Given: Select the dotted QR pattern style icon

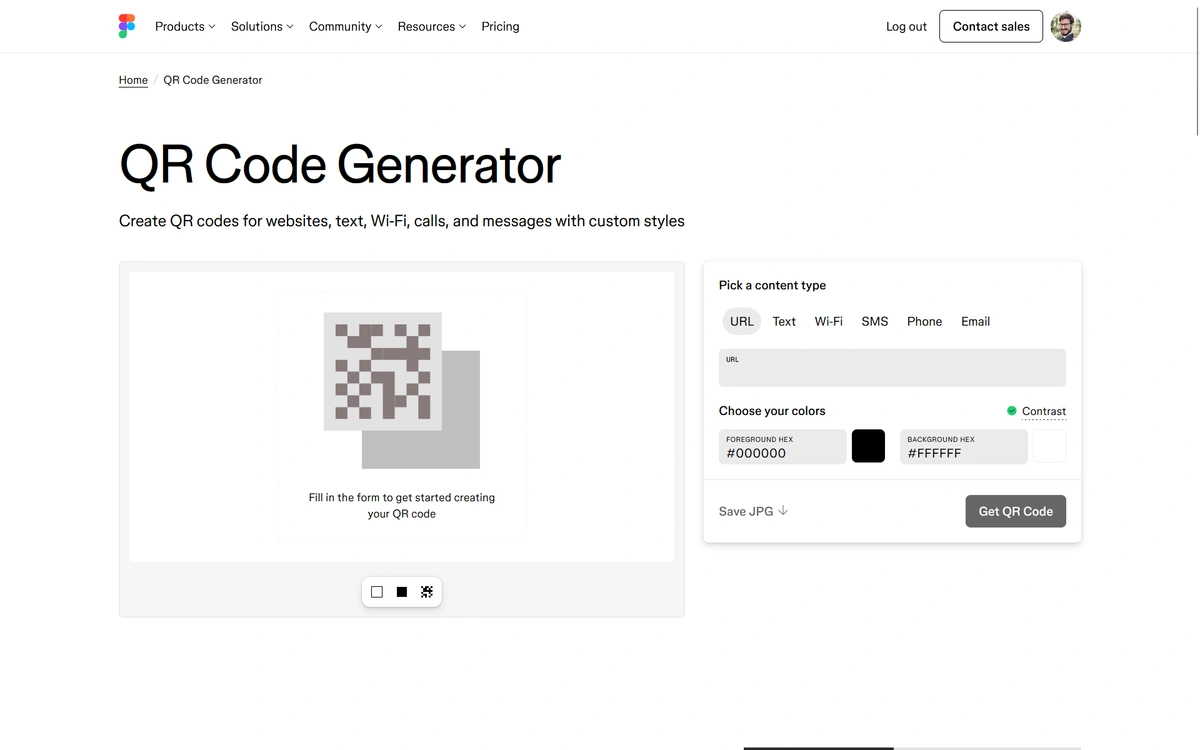Looking at the screenshot, I should 427,592.
